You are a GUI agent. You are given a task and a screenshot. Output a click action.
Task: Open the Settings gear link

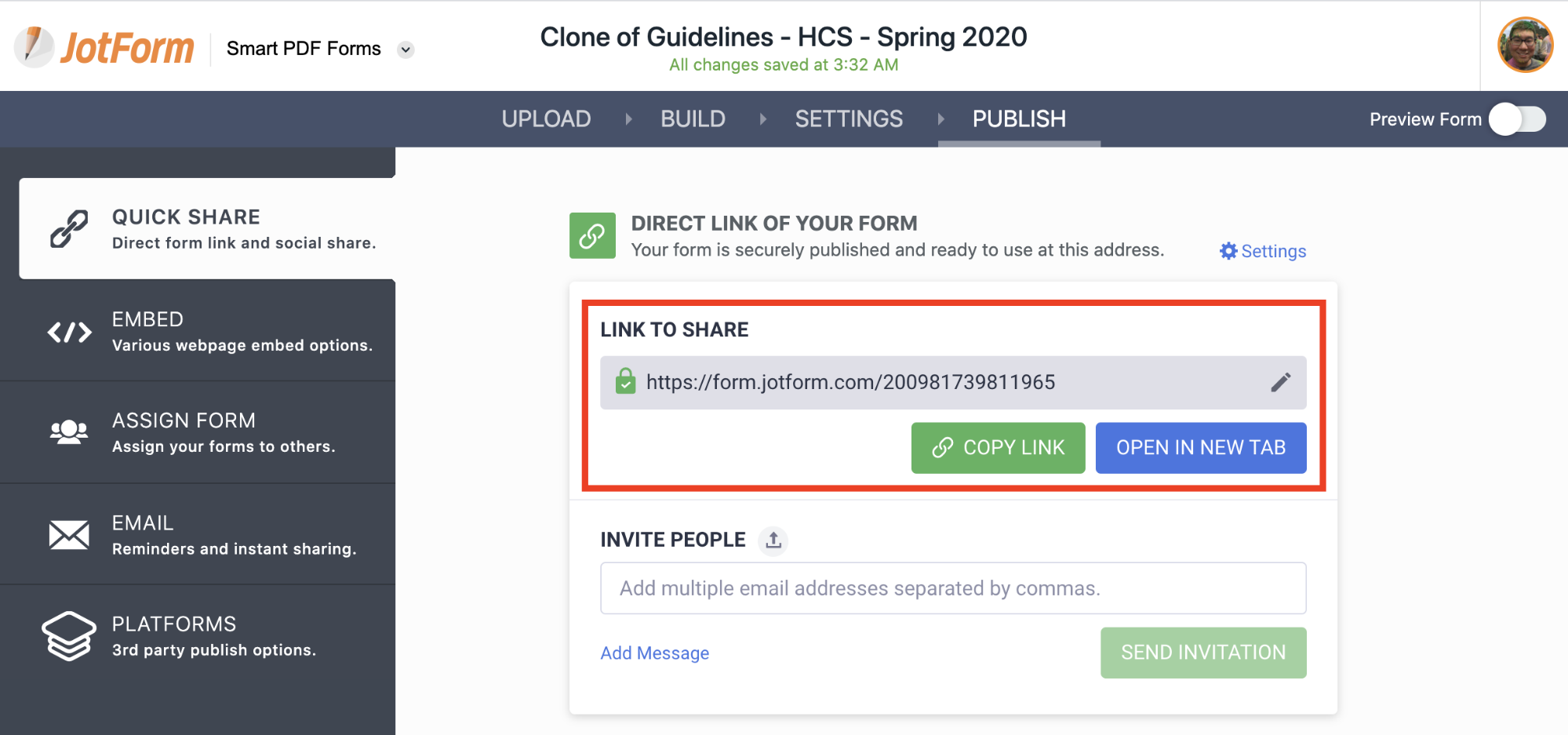[x=1263, y=251]
